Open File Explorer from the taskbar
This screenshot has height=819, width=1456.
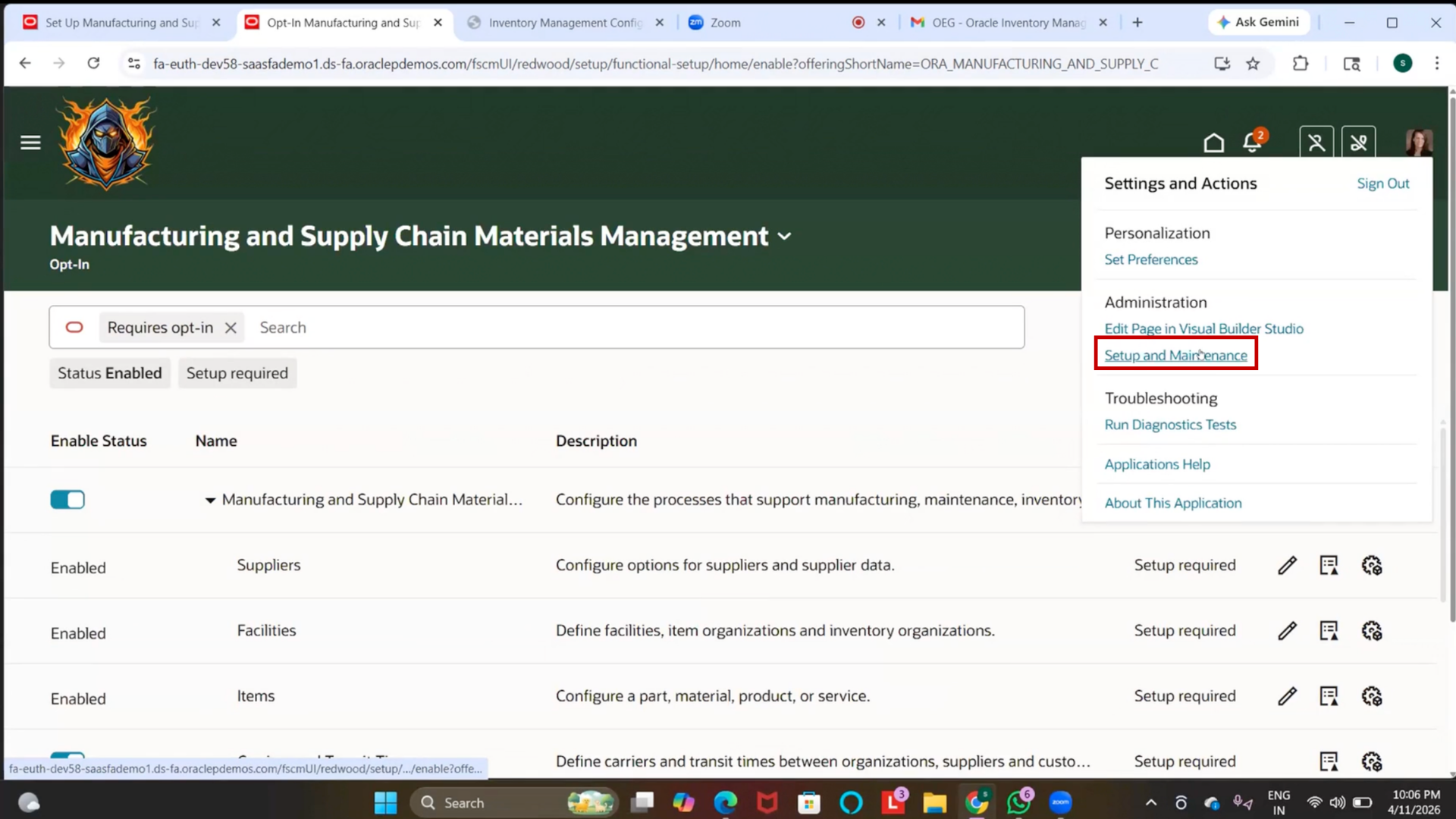pos(934,802)
